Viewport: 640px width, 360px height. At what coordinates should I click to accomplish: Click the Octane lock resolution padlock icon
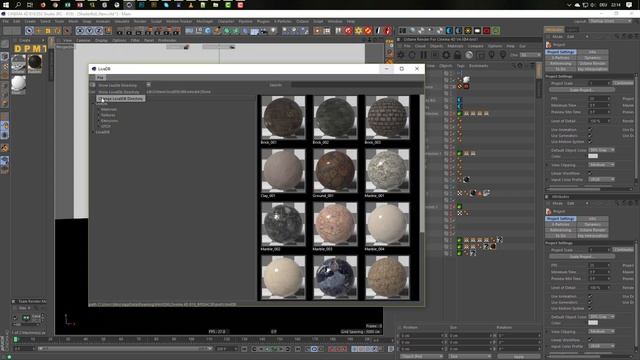[458, 55]
